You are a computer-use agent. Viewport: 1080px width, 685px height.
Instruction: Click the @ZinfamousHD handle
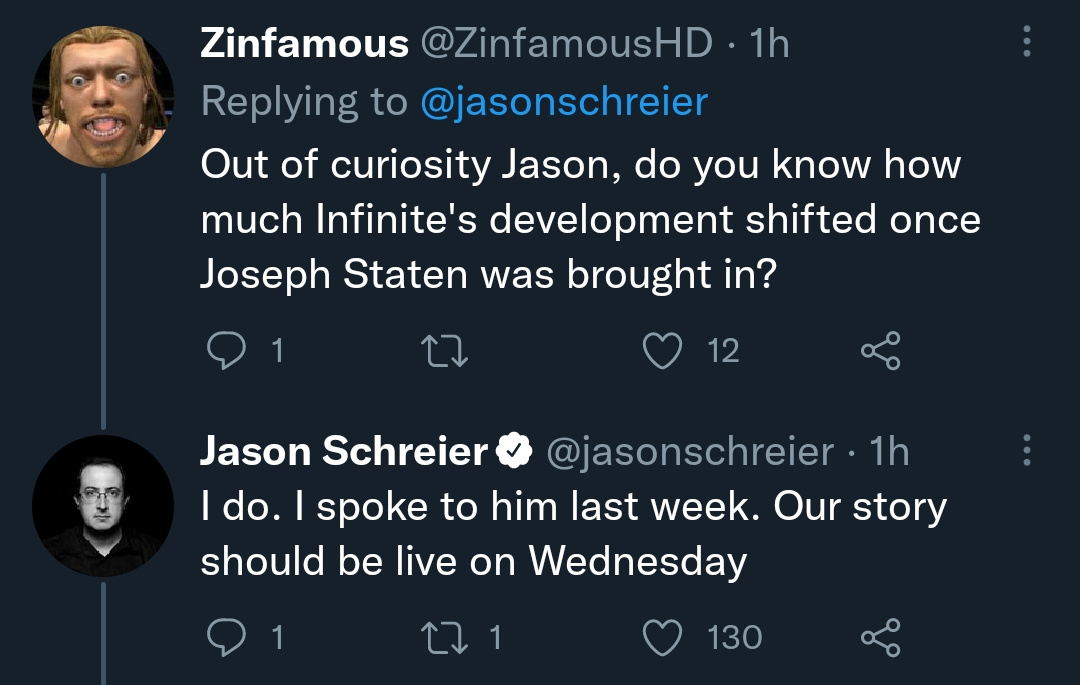point(566,43)
